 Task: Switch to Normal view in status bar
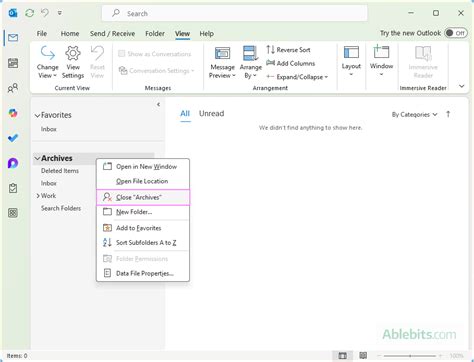click(x=342, y=356)
